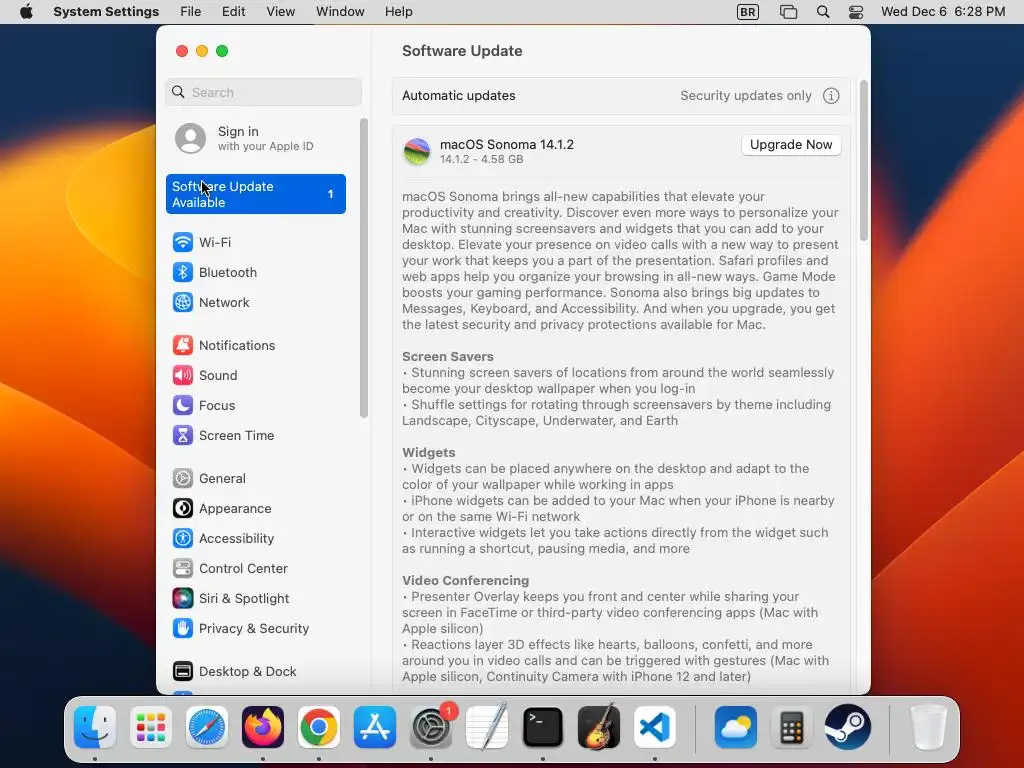Select the Screen Time hourglass icon
This screenshot has width=1024, height=768.
coord(182,436)
